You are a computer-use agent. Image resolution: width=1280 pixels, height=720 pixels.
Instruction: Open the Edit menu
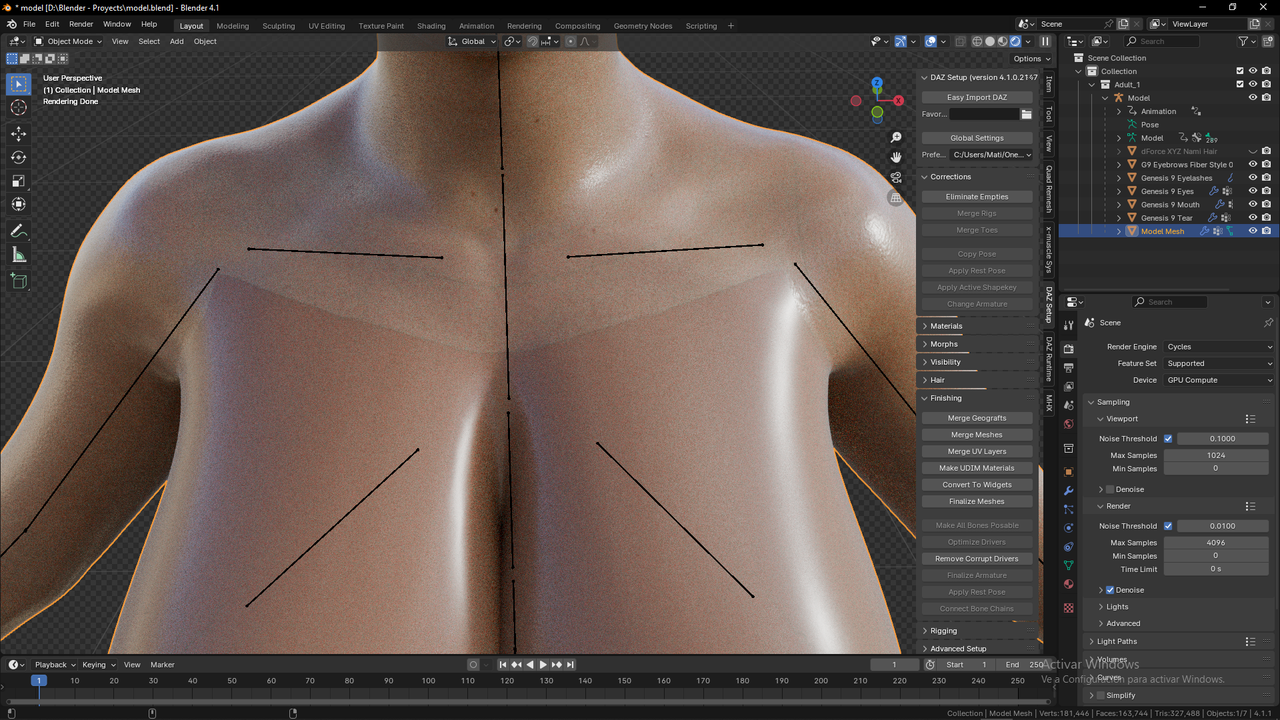[52, 24]
